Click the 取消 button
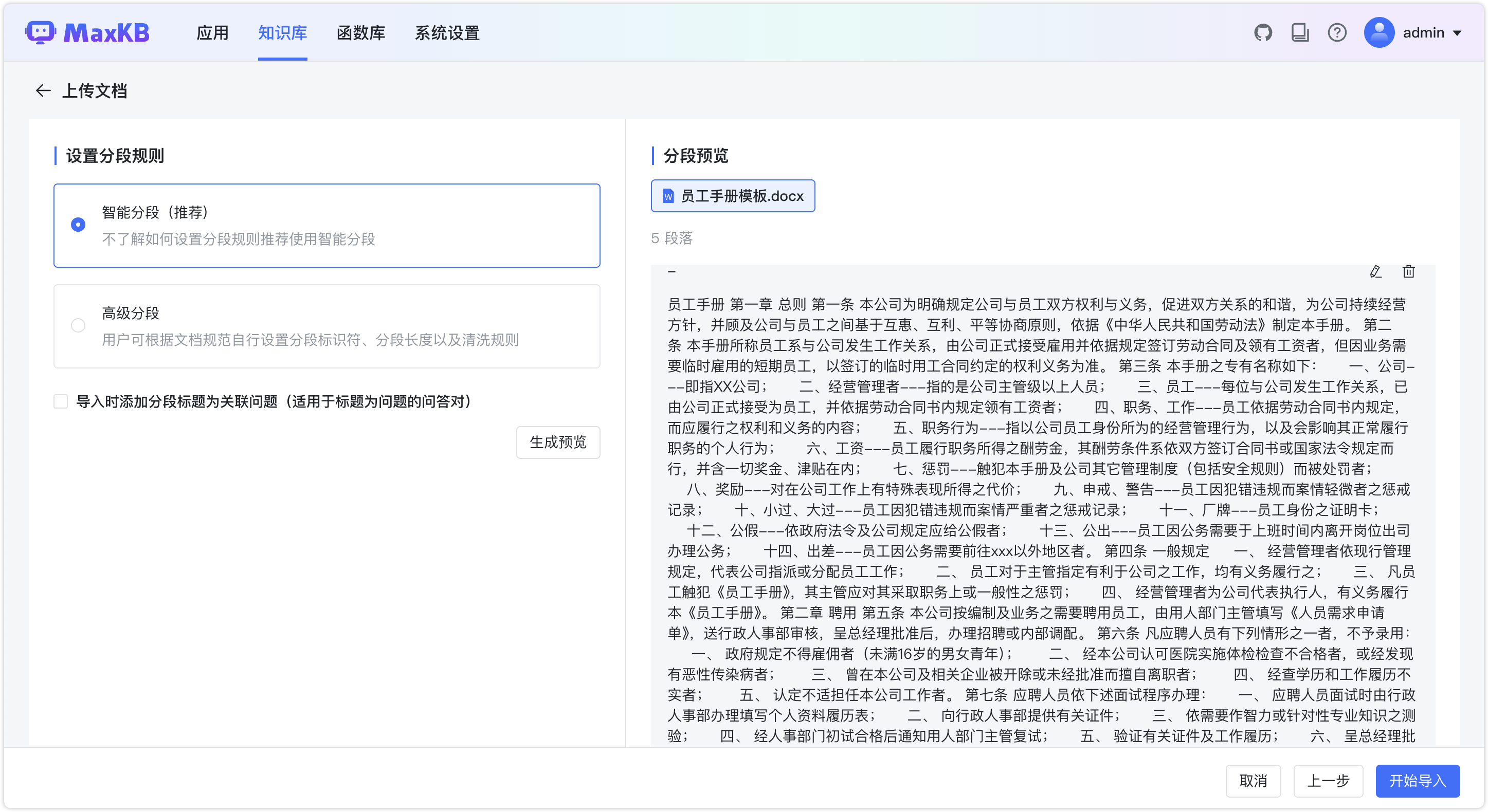The height and width of the screenshot is (812, 1488). click(1253, 781)
